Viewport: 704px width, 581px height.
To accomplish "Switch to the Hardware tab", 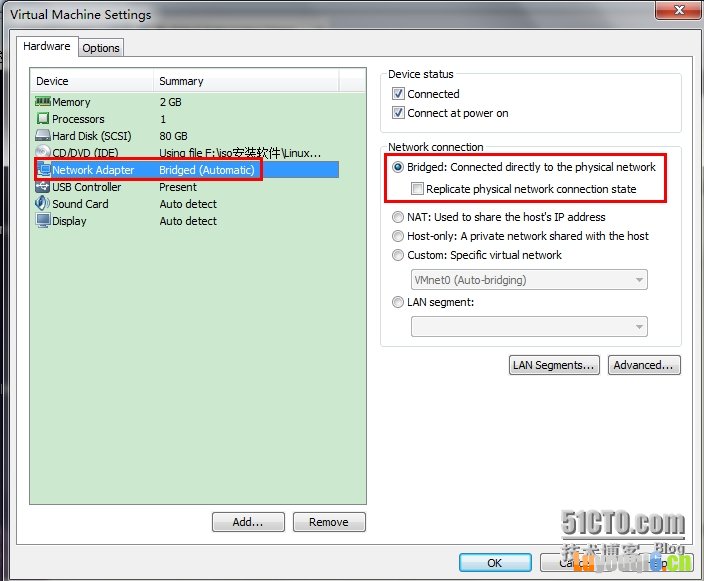I will pos(47,46).
